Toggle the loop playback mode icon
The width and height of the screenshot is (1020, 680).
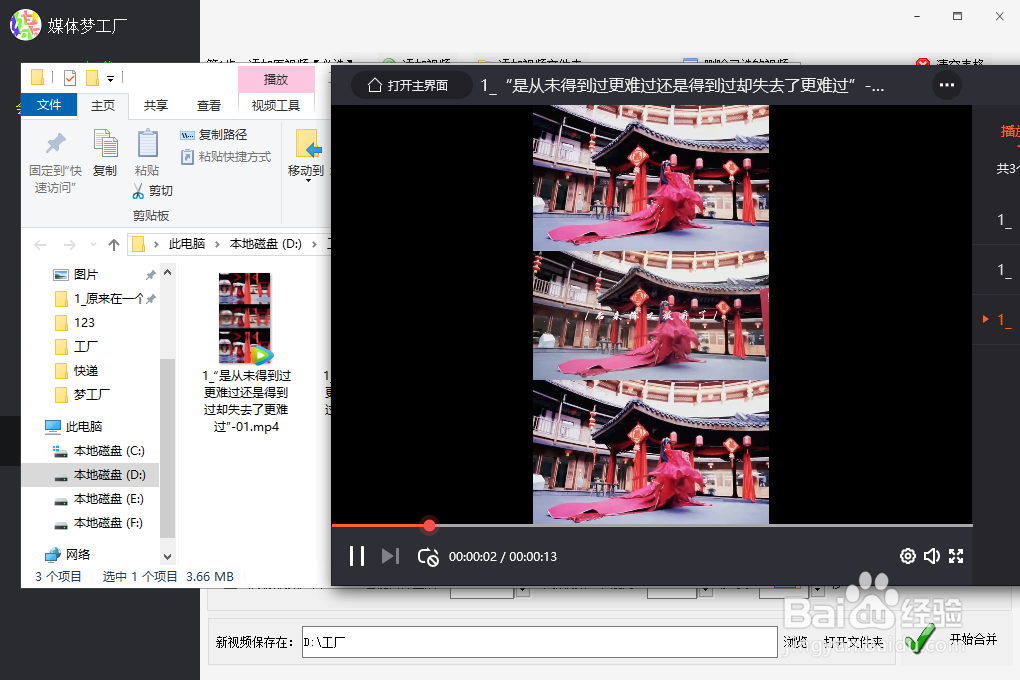click(x=428, y=557)
